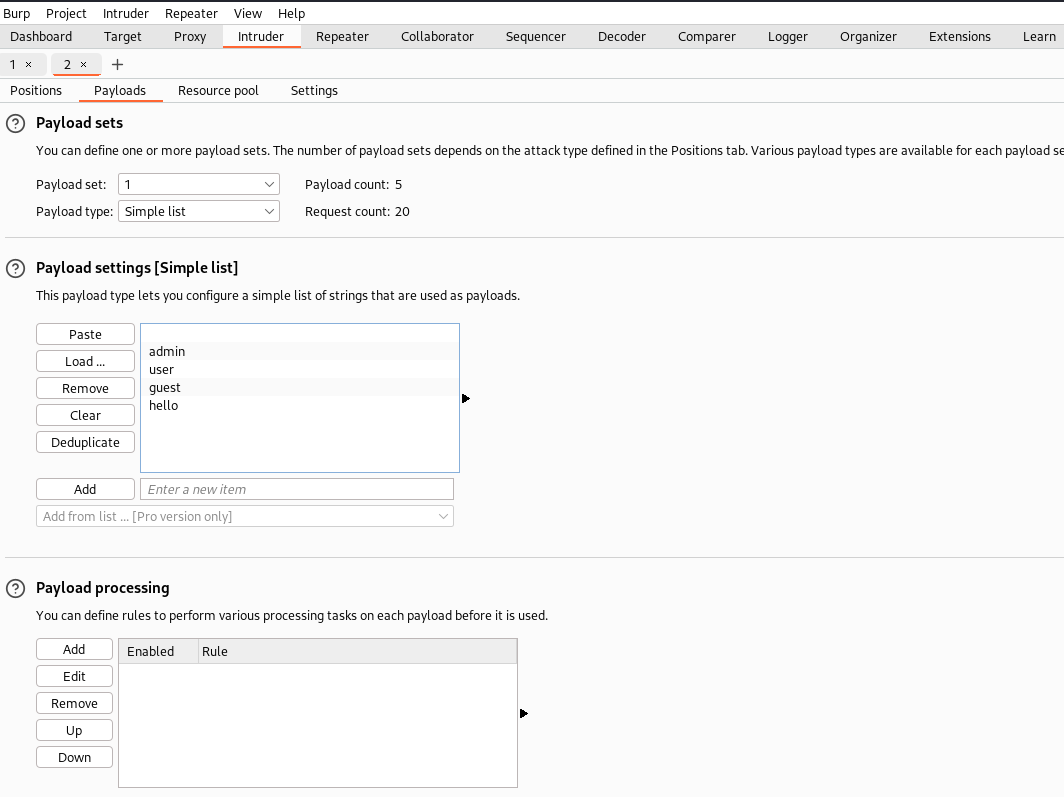Open the Intruder menu in menu bar

[126, 14]
